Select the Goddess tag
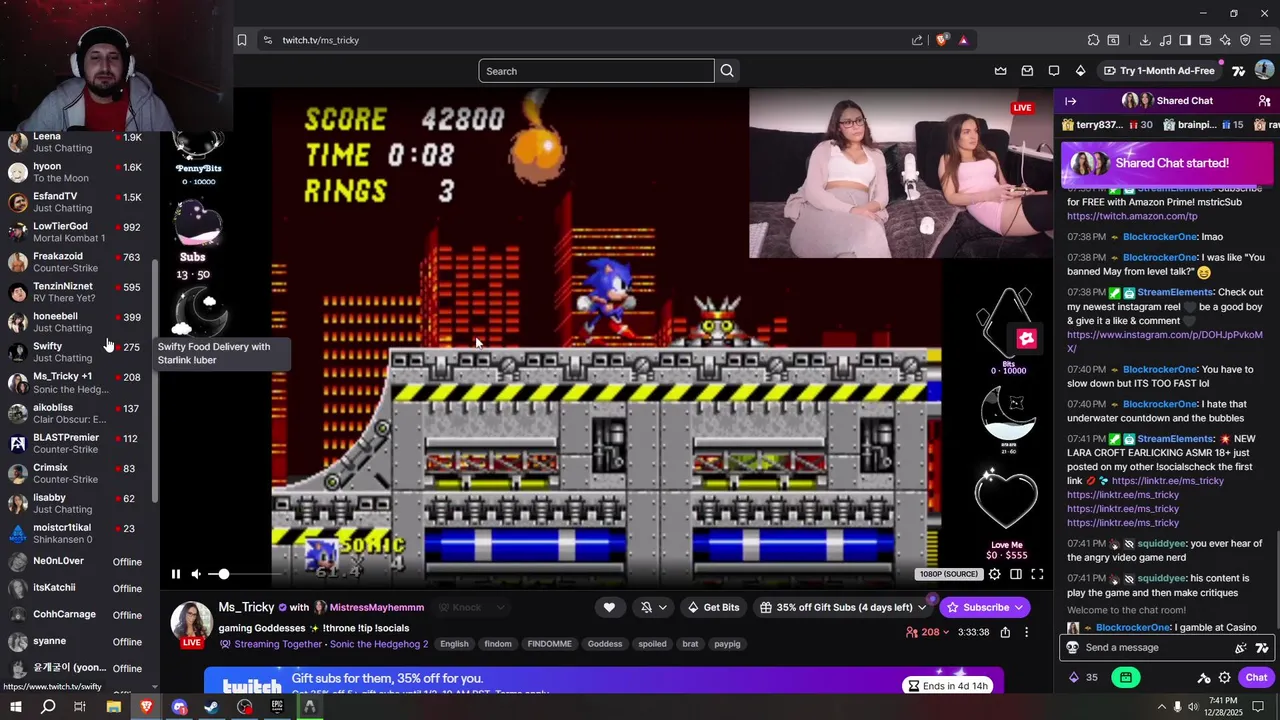The width and height of the screenshot is (1280, 720). 605,644
